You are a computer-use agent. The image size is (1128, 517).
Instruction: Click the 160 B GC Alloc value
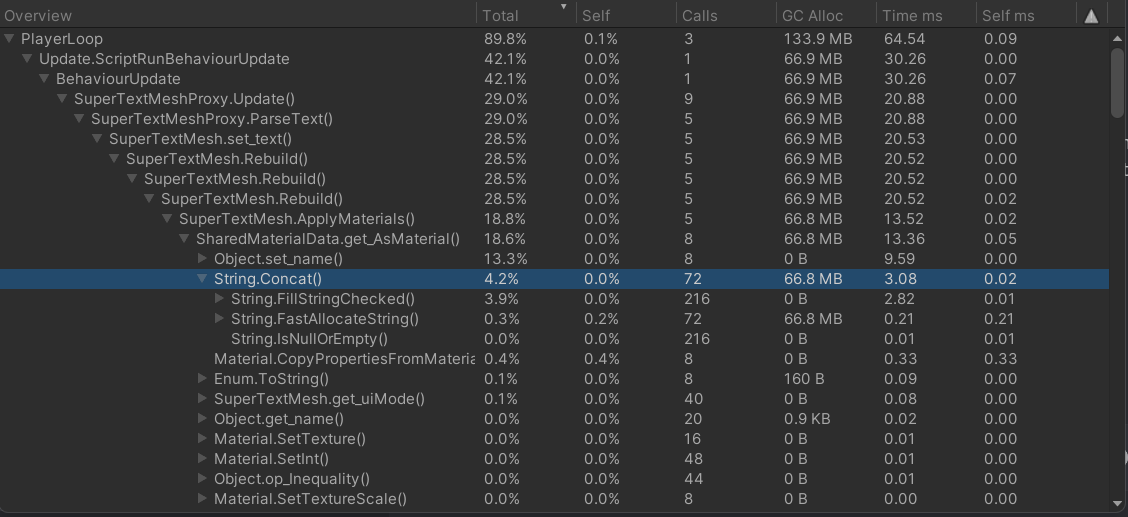804,379
